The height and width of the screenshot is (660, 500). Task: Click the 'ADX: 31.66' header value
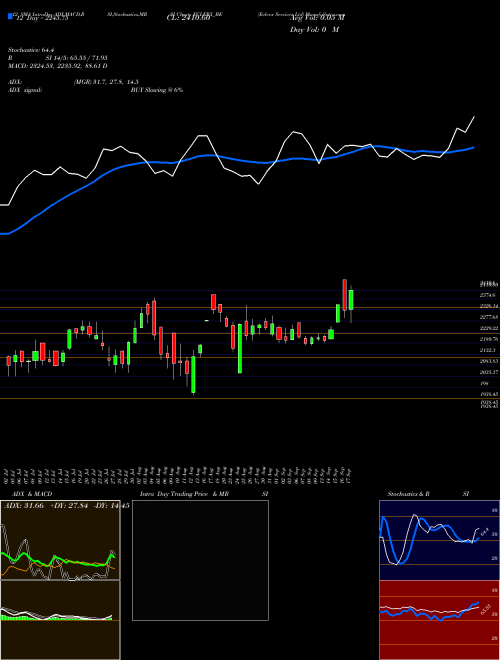pyautogui.click(x=24, y=506)
